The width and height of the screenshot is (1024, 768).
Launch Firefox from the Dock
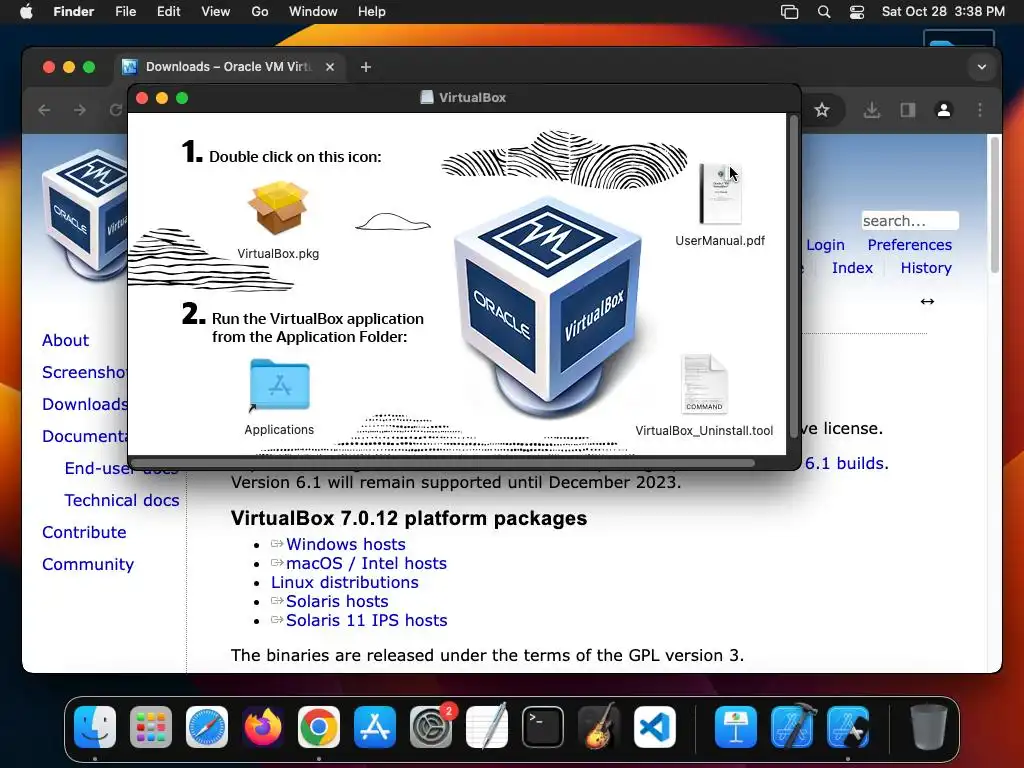263,727
